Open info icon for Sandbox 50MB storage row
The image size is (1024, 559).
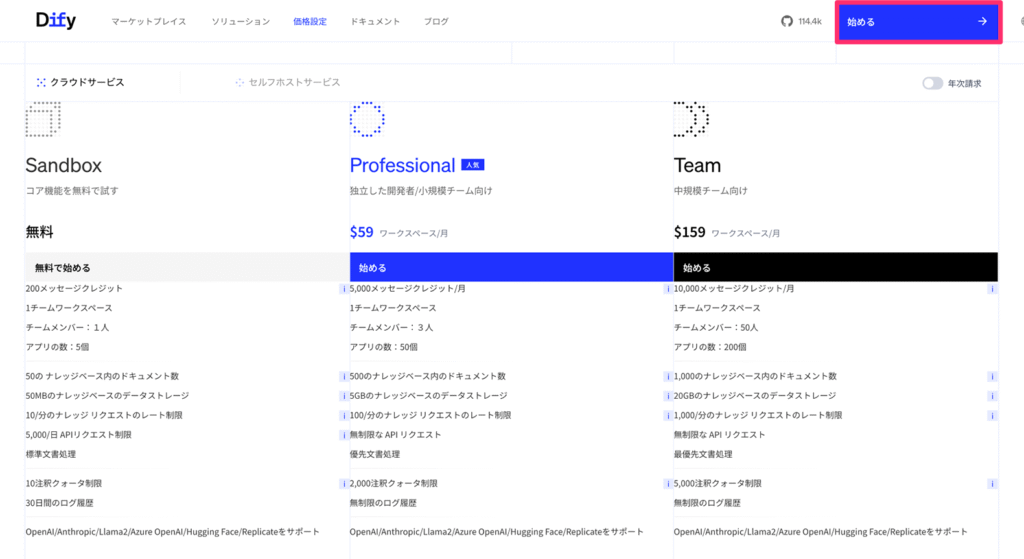tap(344, 396)
